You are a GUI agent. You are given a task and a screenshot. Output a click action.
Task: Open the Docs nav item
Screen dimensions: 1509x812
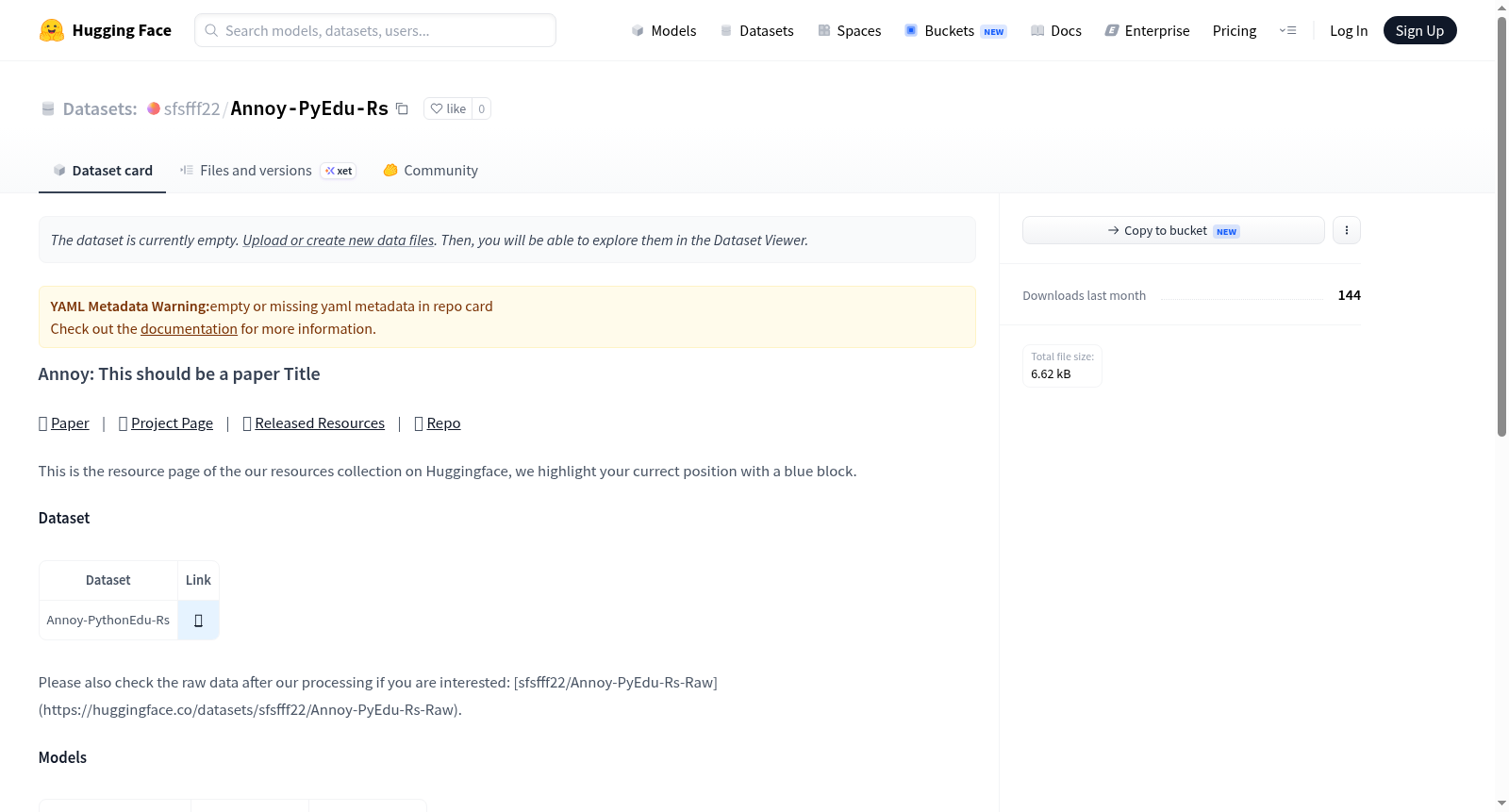pyautogui.click(x=1056, y=30)
